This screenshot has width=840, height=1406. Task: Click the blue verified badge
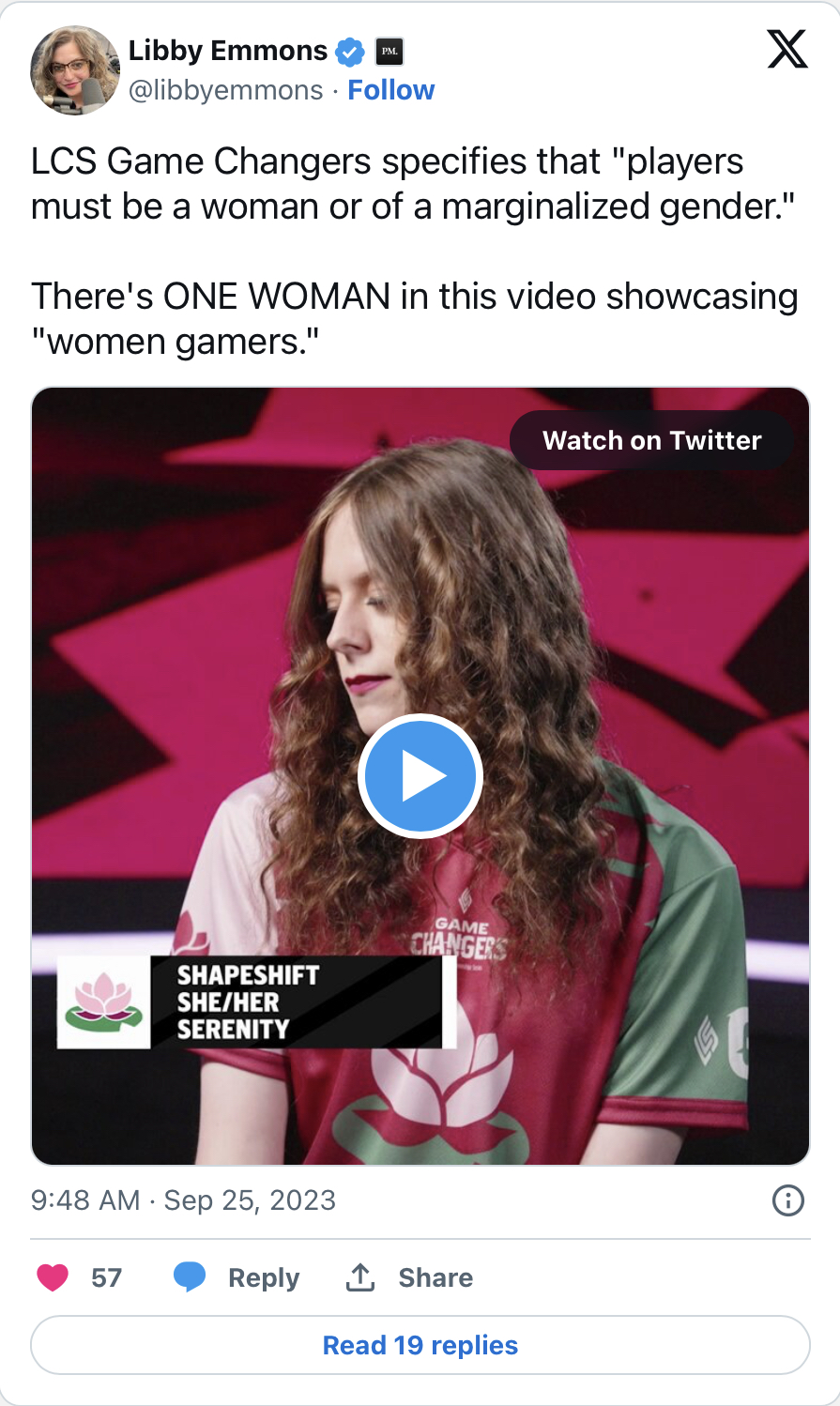point(351,52)
